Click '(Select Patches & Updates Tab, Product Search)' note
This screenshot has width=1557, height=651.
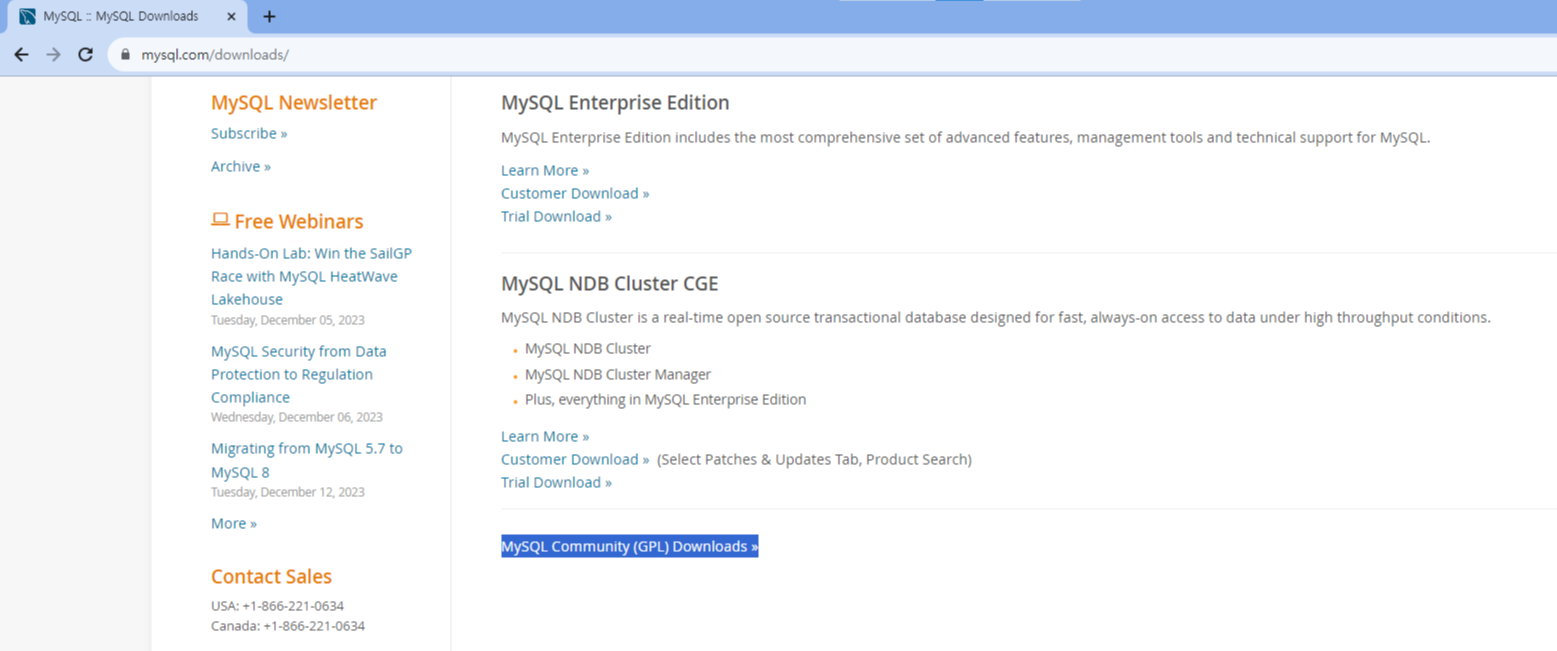814,459
